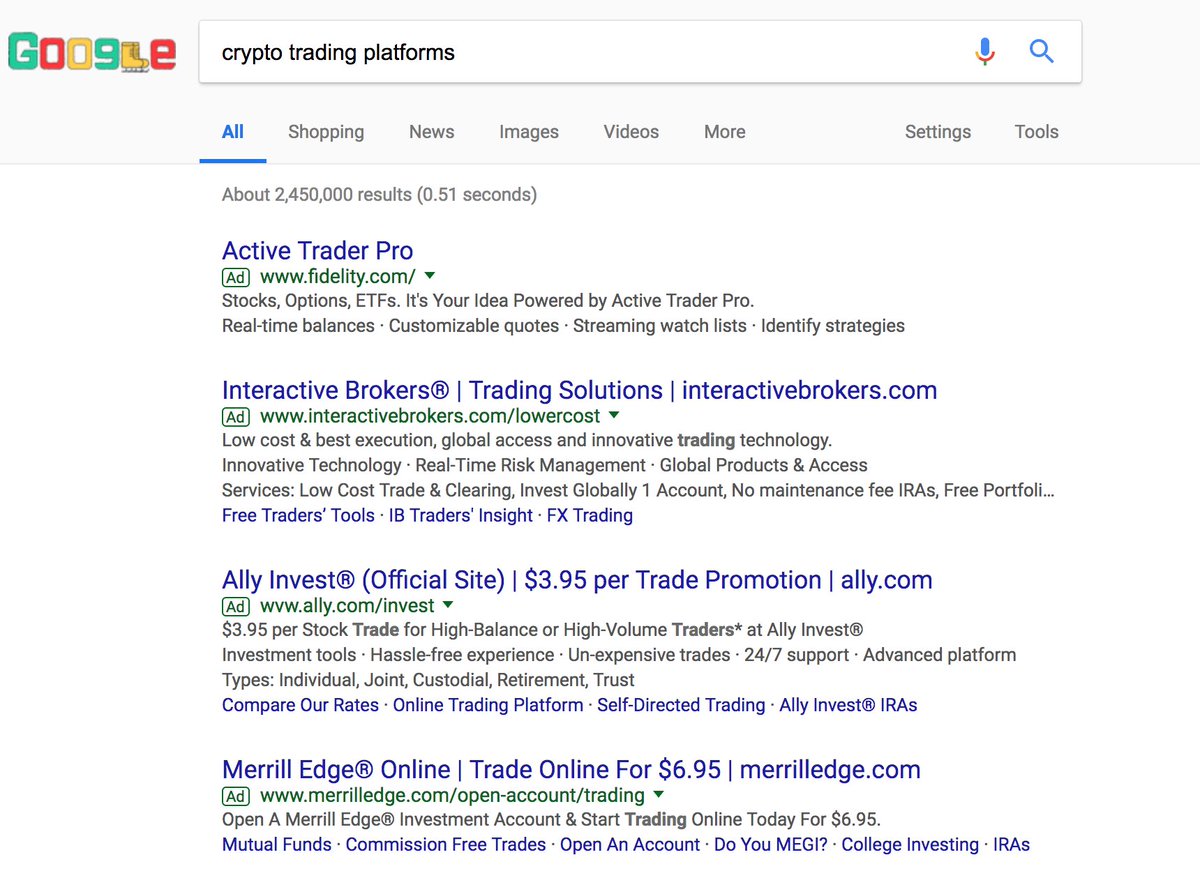Open the Active Trader Pro ad title
Screen dimensions: 1200x887
(x=318, y=251)
